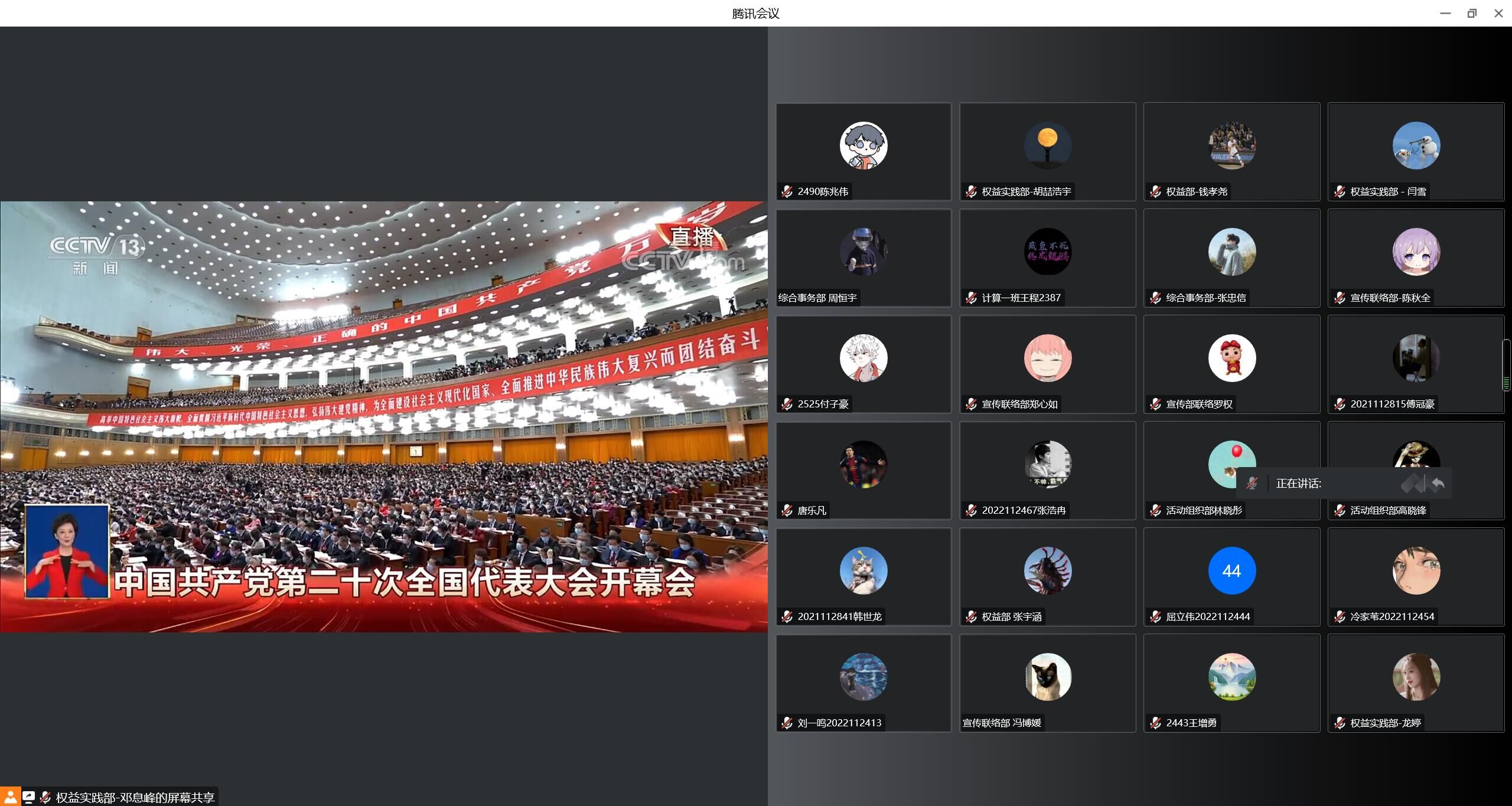
Task: Click the 权益实践部-邓息峰的屏幕共享 label
Action: (x=135, y=797)
